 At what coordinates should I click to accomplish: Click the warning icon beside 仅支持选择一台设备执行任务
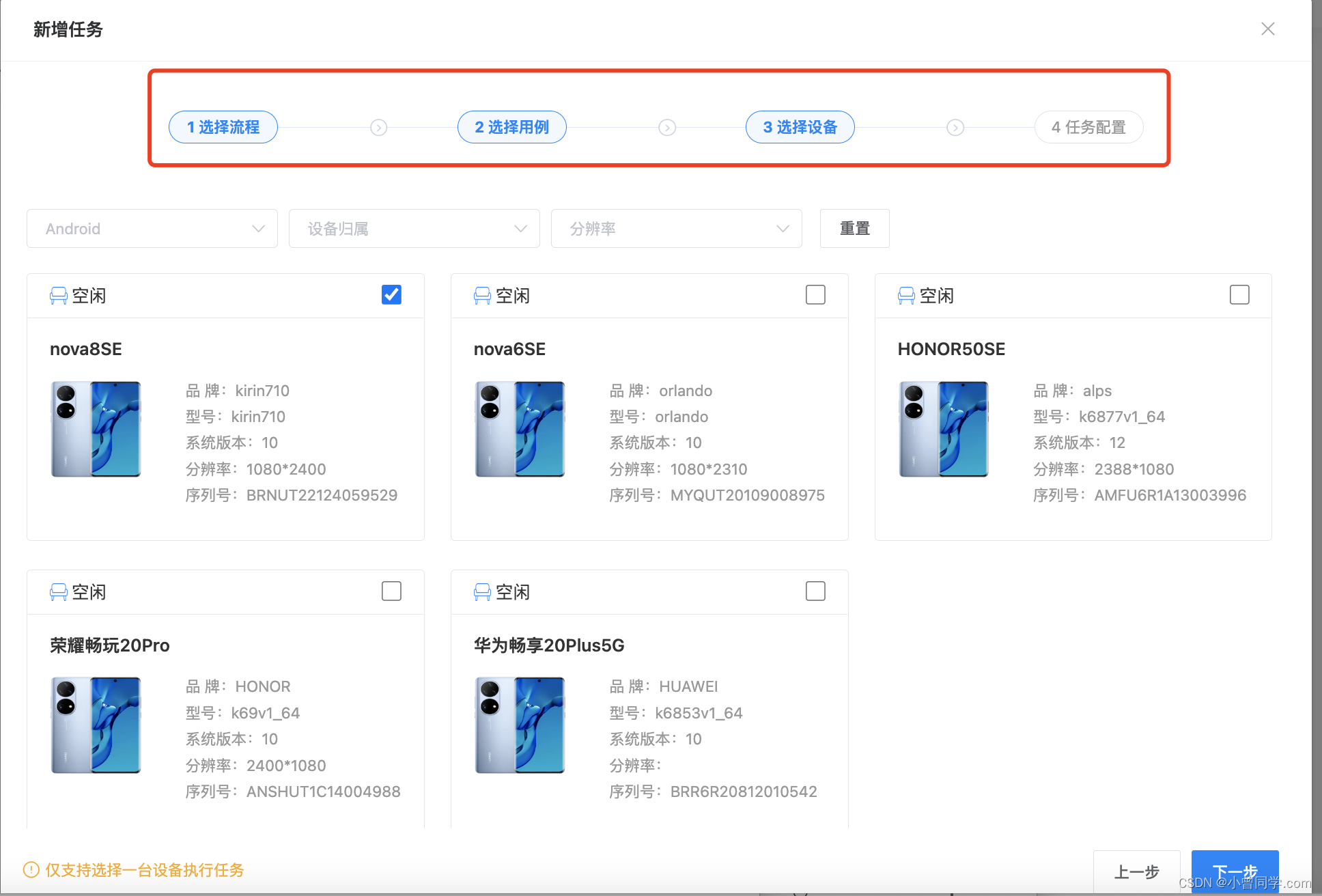click(x=31, y=869)
